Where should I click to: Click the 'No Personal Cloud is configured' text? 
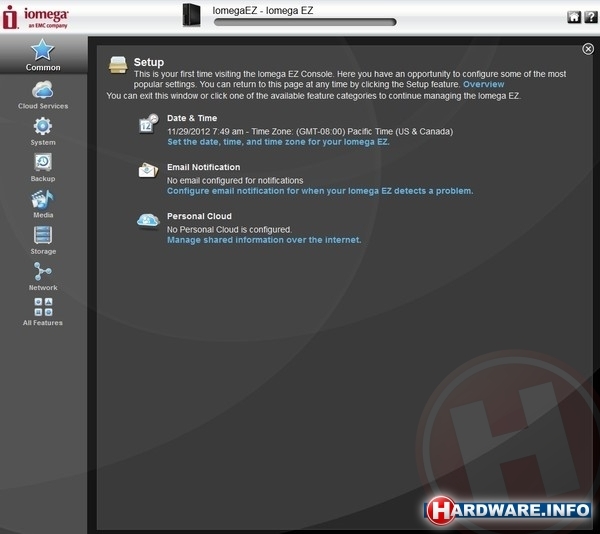pos(229,230)
